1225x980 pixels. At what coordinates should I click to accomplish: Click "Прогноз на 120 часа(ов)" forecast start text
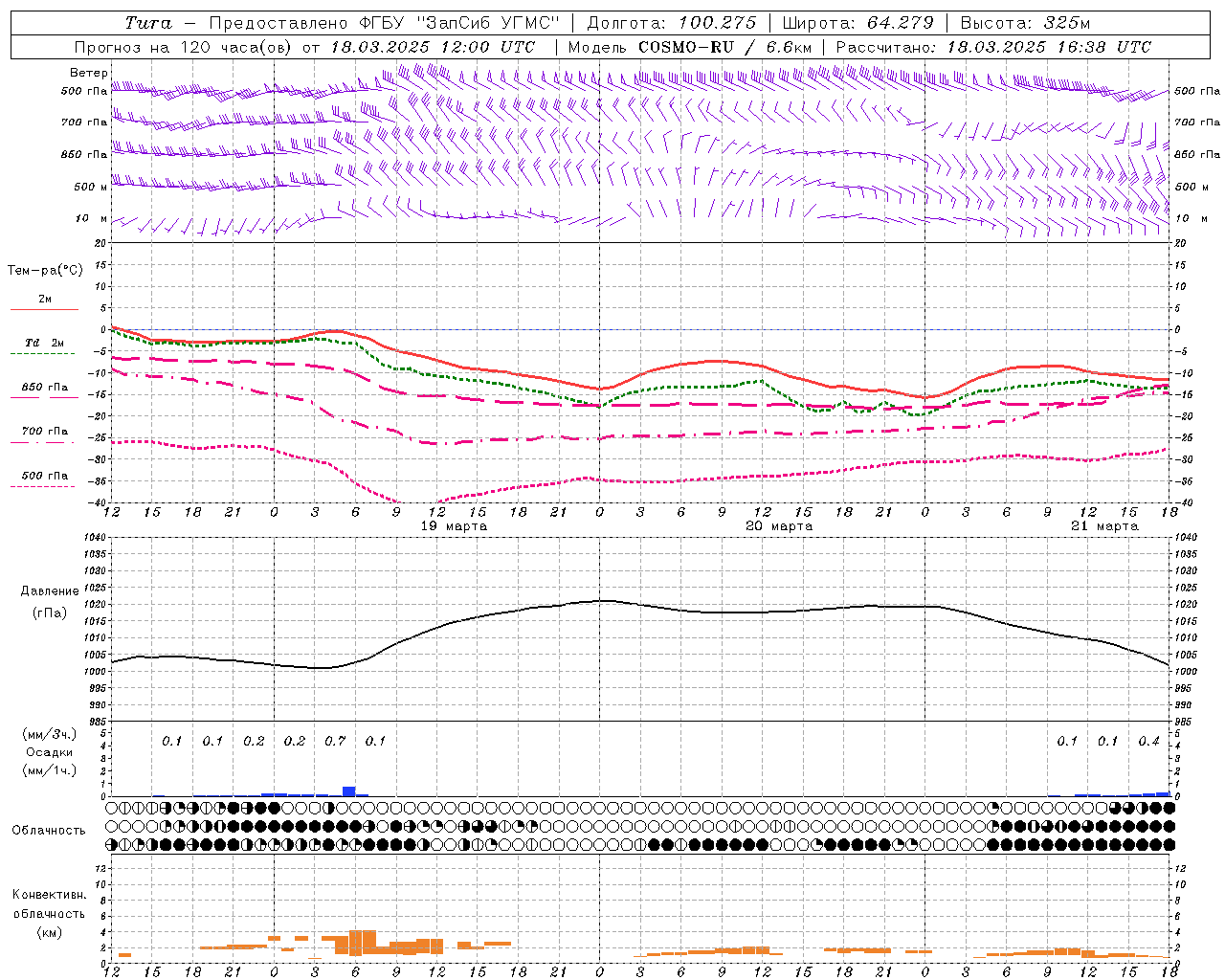184,47
